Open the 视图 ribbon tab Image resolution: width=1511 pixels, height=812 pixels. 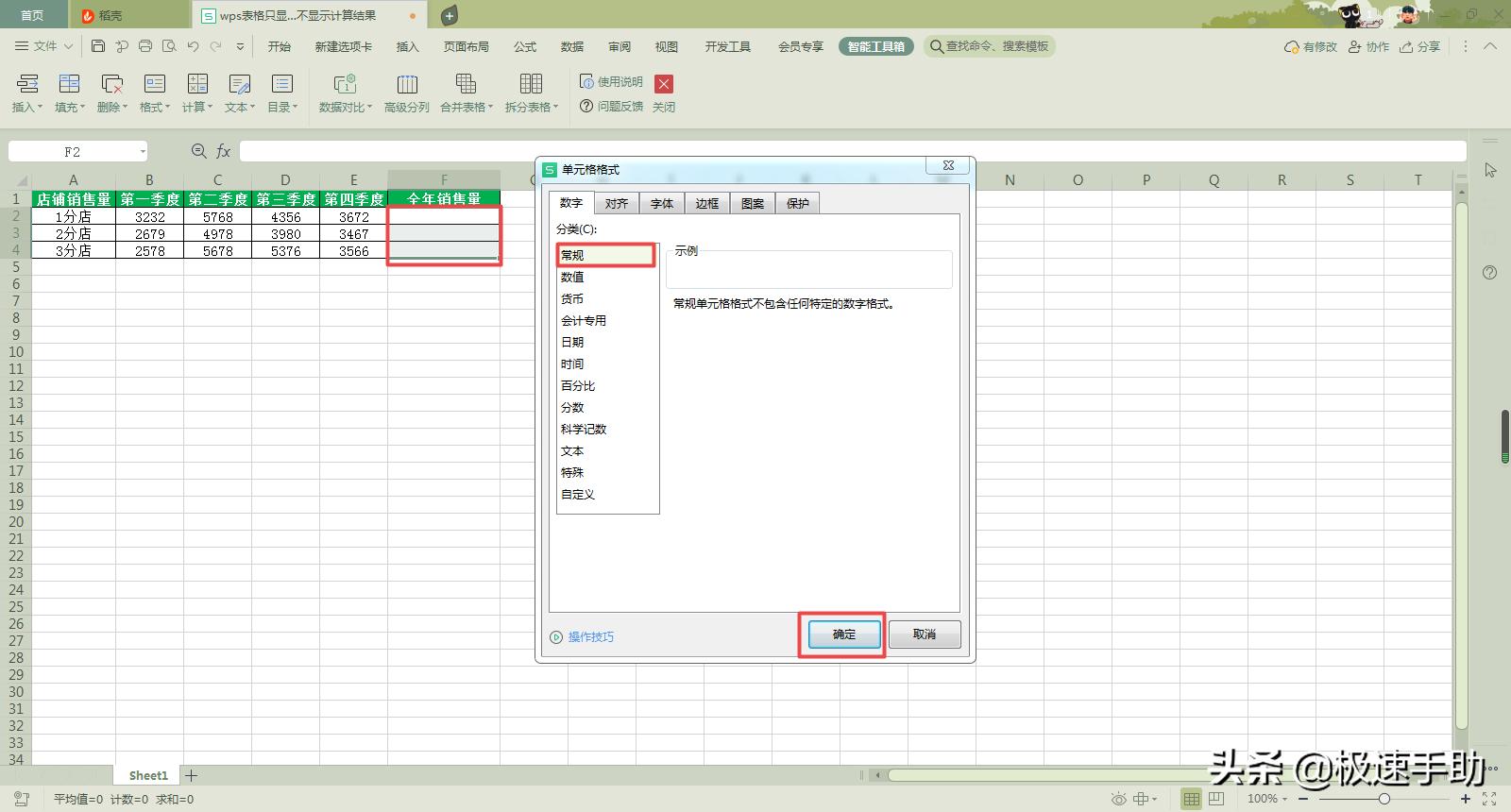[667, 46]
